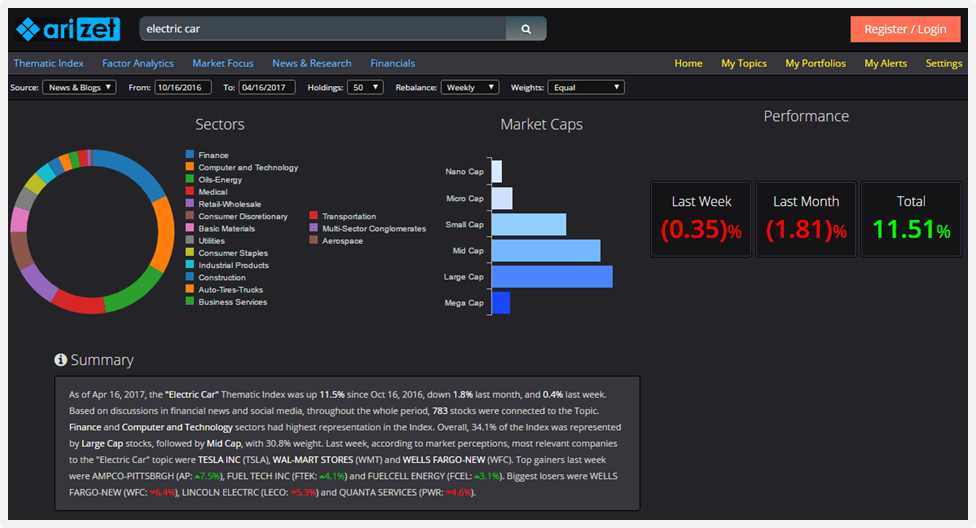Expand the Source News & Blogs dropdown
This screenshot has height=528, width=976.
tap(79, 87)
